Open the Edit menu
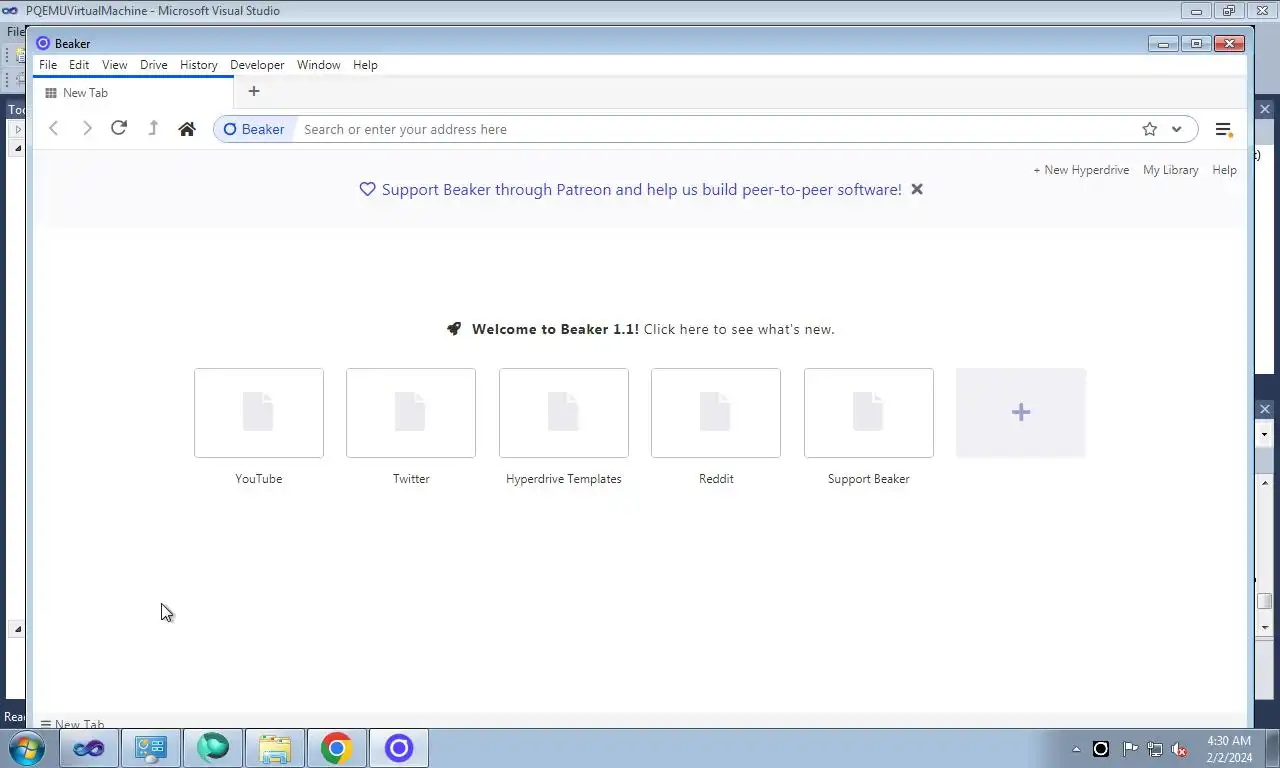The image size is (1280, 768). point(79,65)
